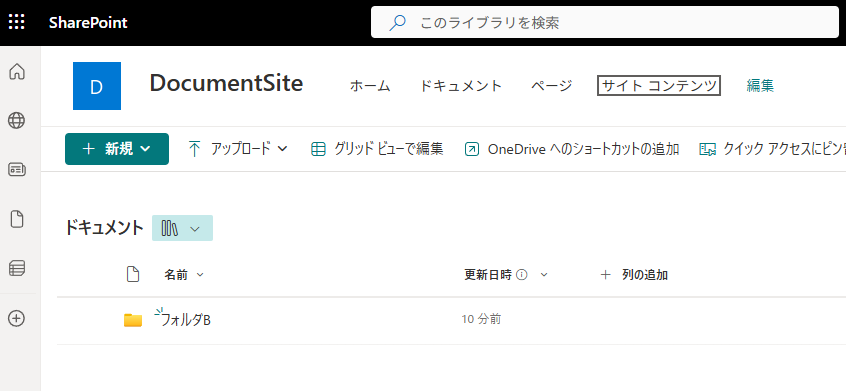Open the 更新日時 column sort dropdown
846x391 pixels.
tap(544, 275)
